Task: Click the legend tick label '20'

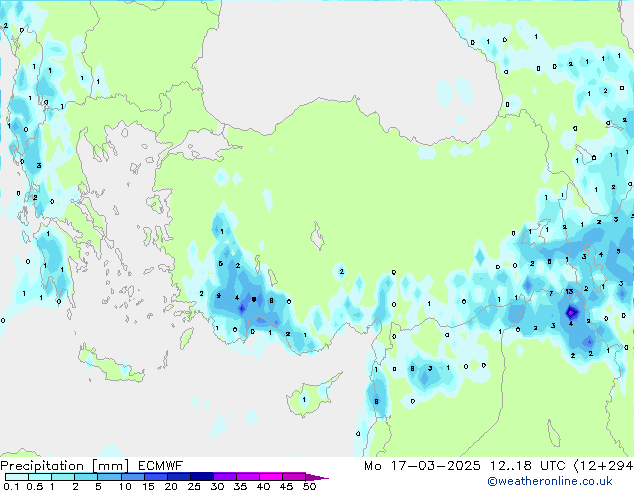Action: pyautogui.click(x=171, y=486)
